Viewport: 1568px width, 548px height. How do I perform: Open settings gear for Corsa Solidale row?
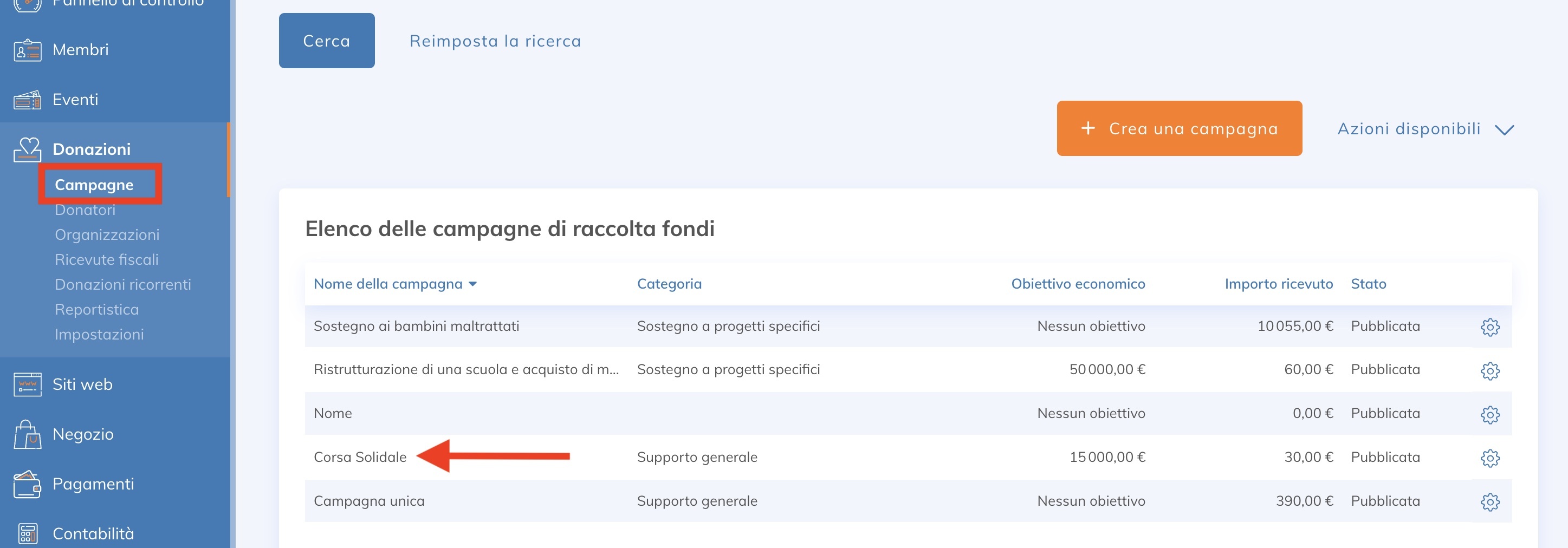point(1491,457)
